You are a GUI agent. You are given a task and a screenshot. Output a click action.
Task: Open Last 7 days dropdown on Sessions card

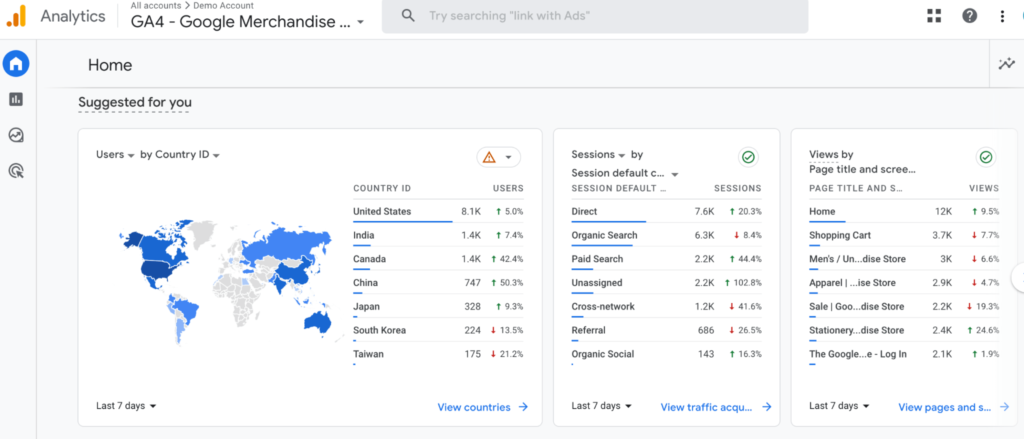click(x=601, y=406)
